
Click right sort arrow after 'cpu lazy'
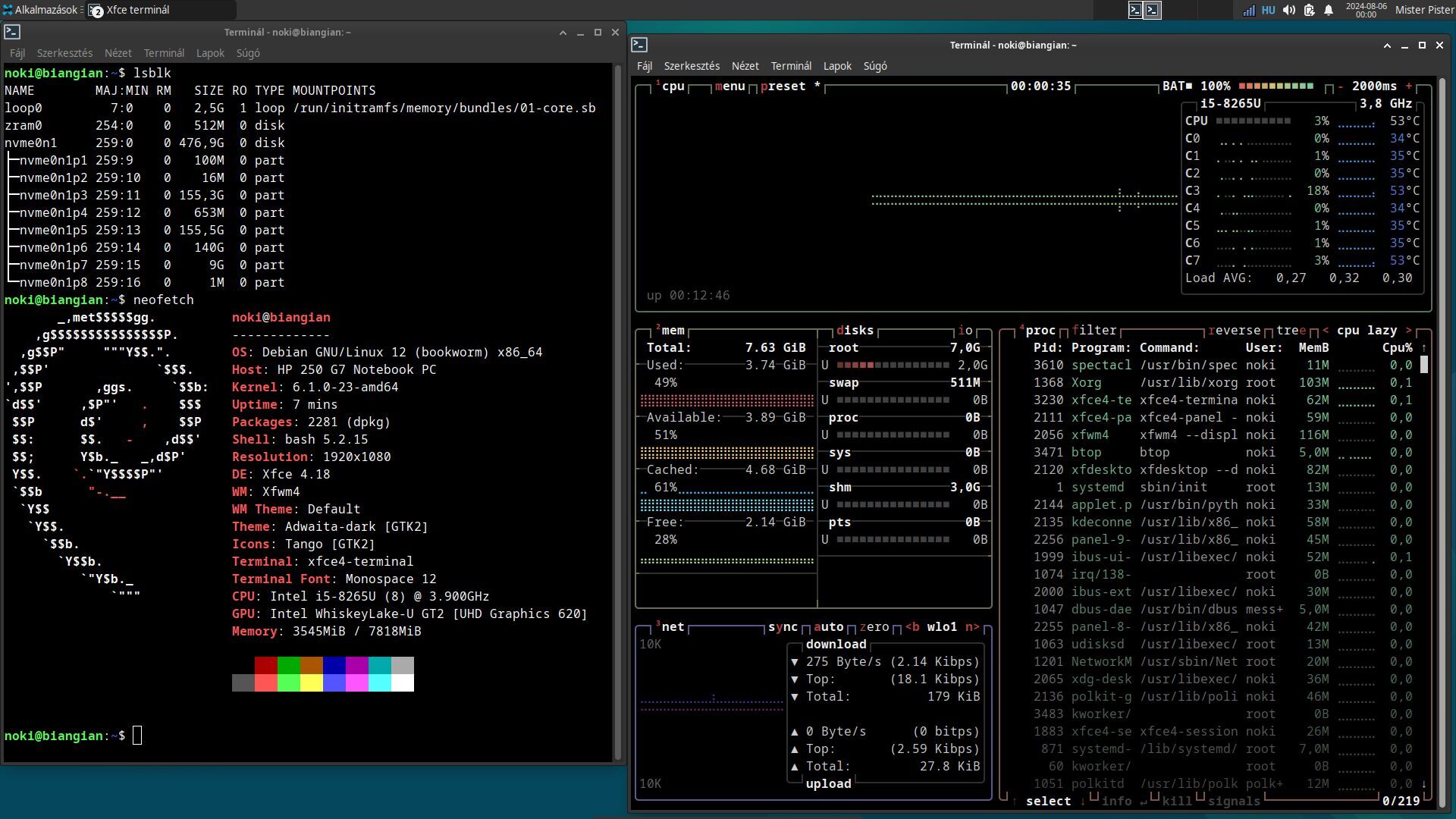[1409, 331]
